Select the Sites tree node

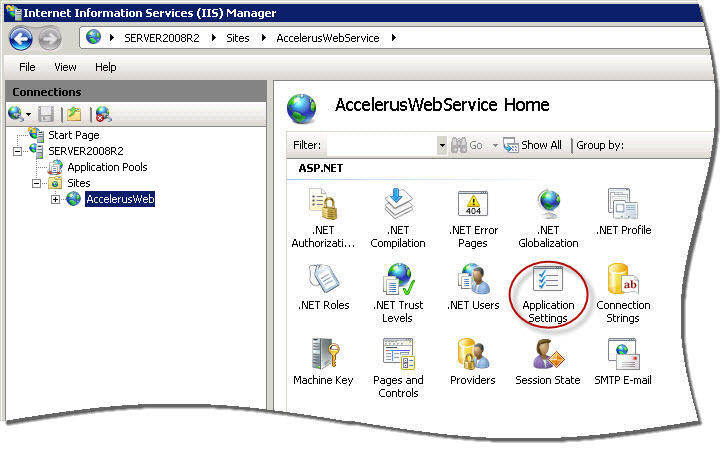79,183
